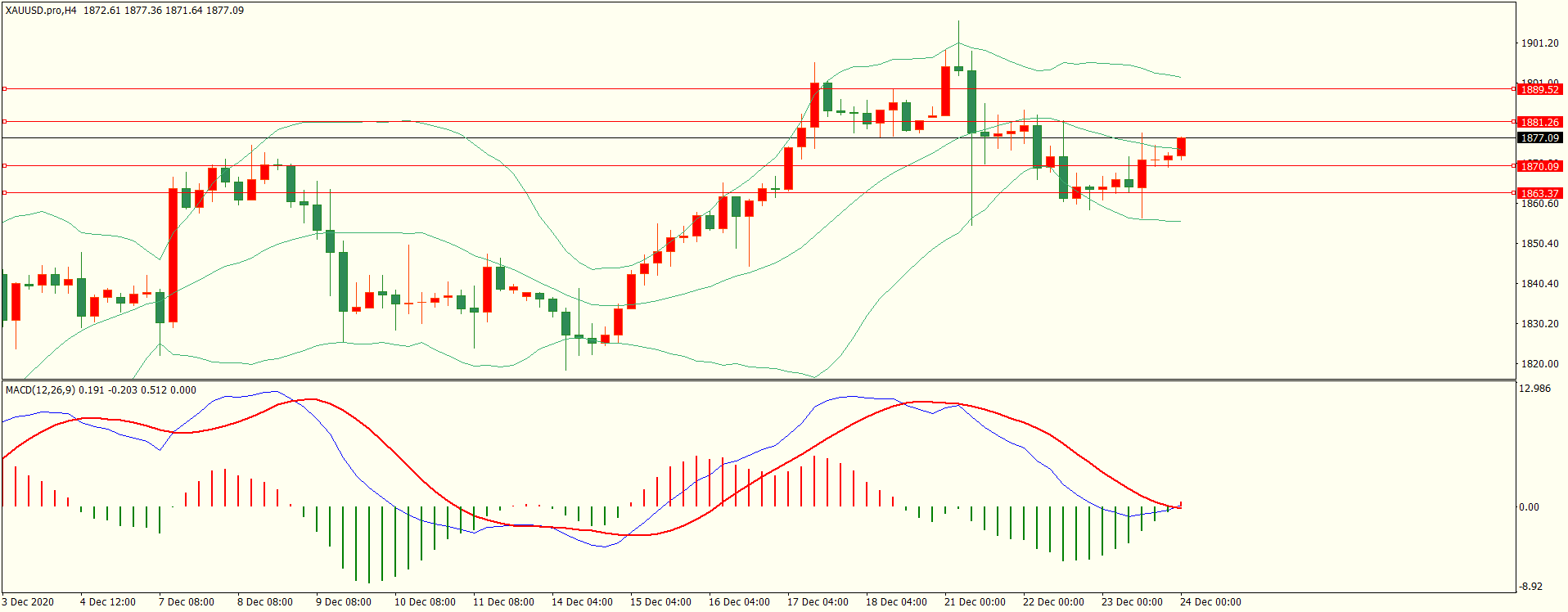The image size is (1568, 612).
Task: Click the 1889.52 red price level label
Action: pos(1539,89)
